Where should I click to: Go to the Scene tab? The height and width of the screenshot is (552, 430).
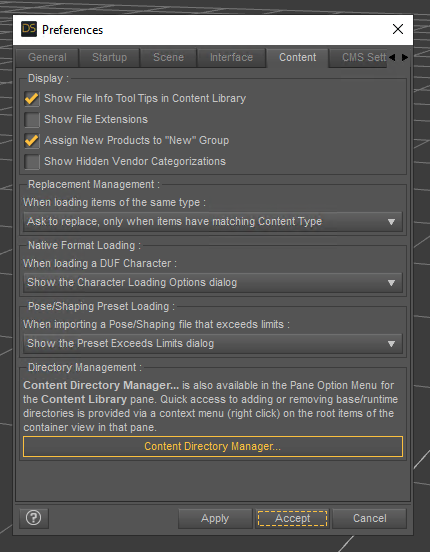(168, 57)
